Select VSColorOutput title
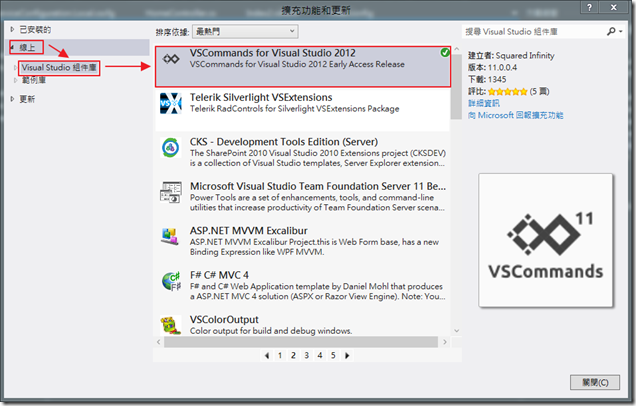This screenshot has height=406, width=636. click(224, 319)
